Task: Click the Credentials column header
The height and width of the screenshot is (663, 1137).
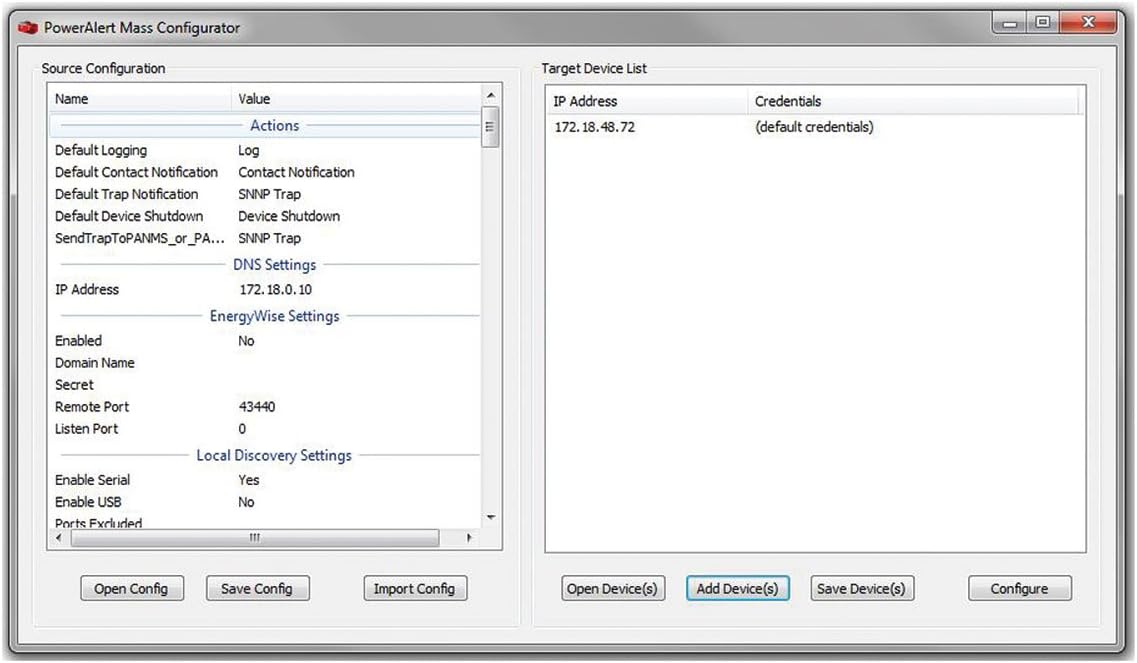Action: pos(914,102)
